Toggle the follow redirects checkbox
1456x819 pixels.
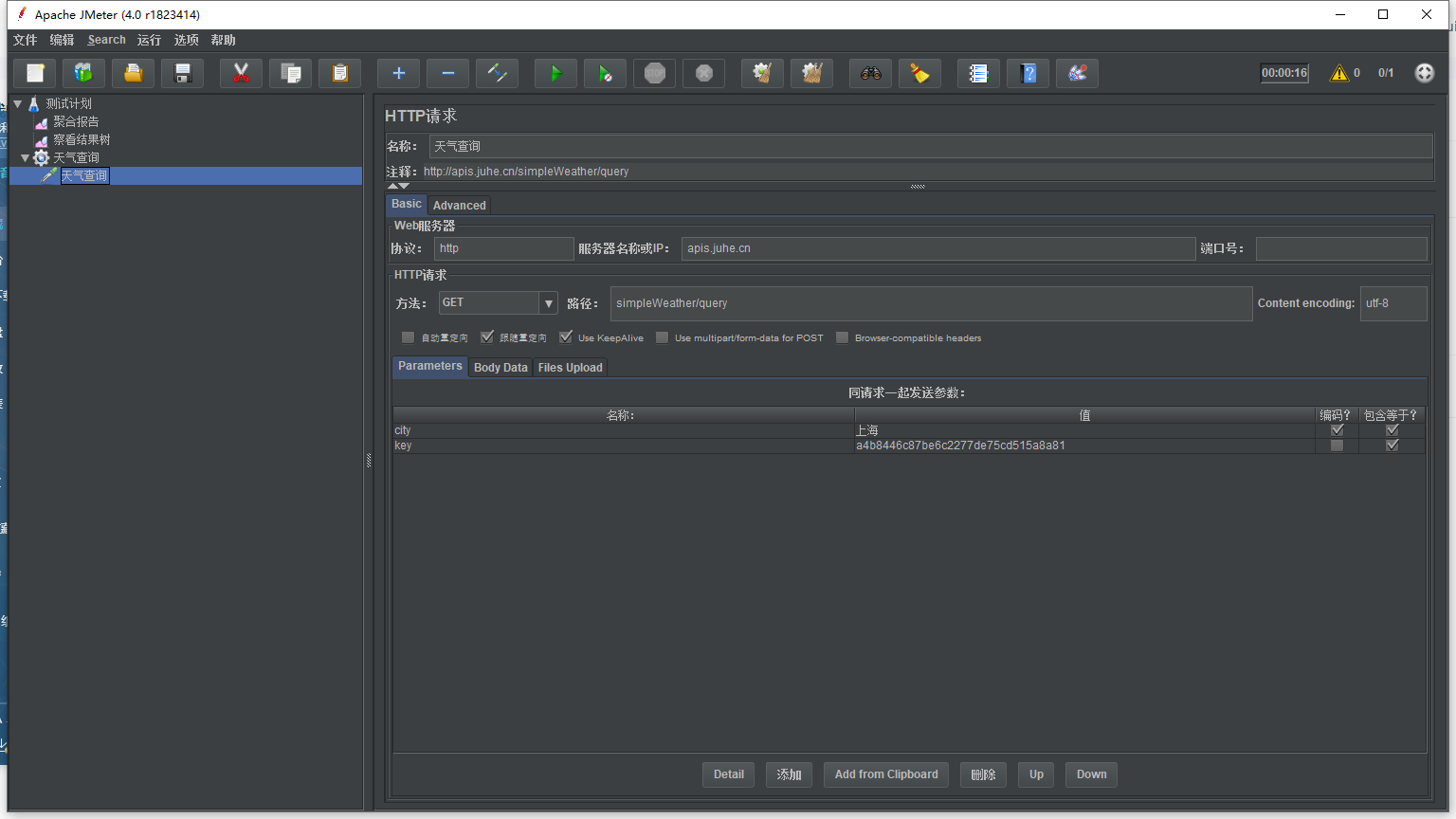click(487, 337)
